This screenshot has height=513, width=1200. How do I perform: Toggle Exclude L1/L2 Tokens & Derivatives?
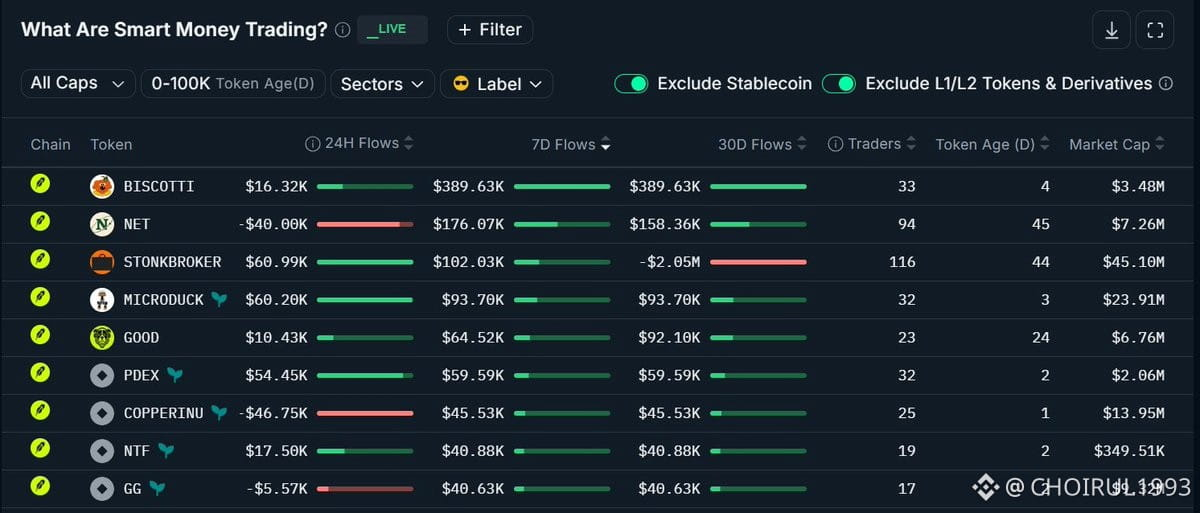click(x=839, y=84)
